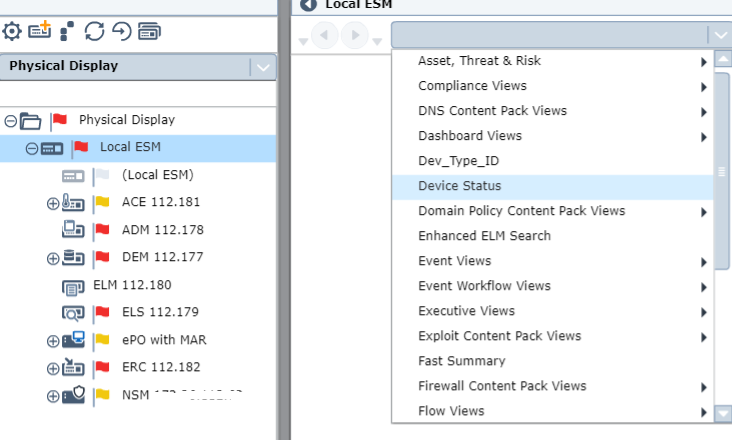732x440 pixels.
Task: Select ADM 112.178 in device tree
Action: (162, 230)
